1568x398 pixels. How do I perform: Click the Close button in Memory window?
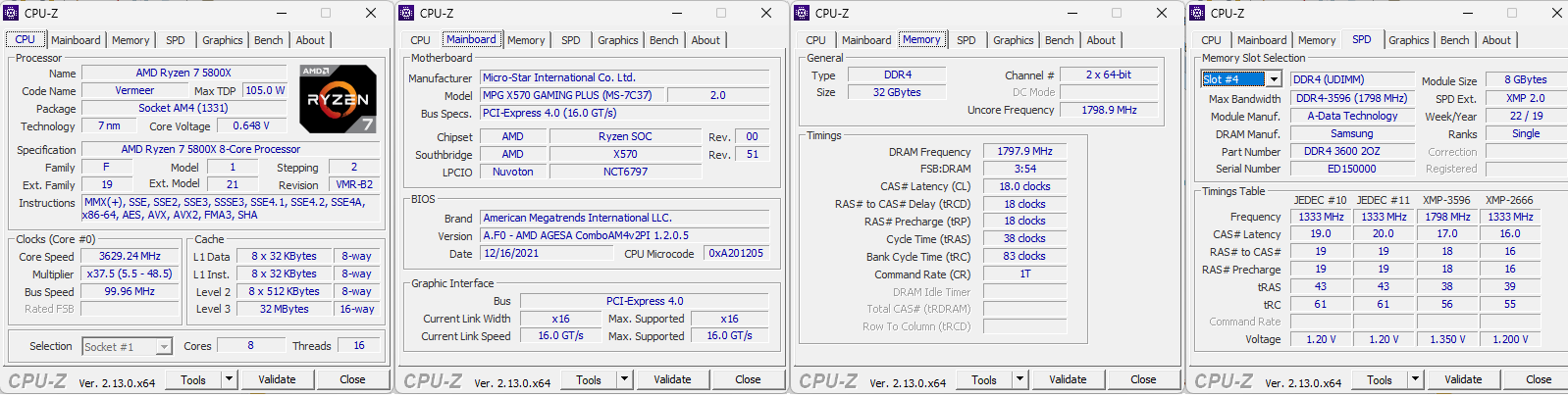[x=1143, y=379]
